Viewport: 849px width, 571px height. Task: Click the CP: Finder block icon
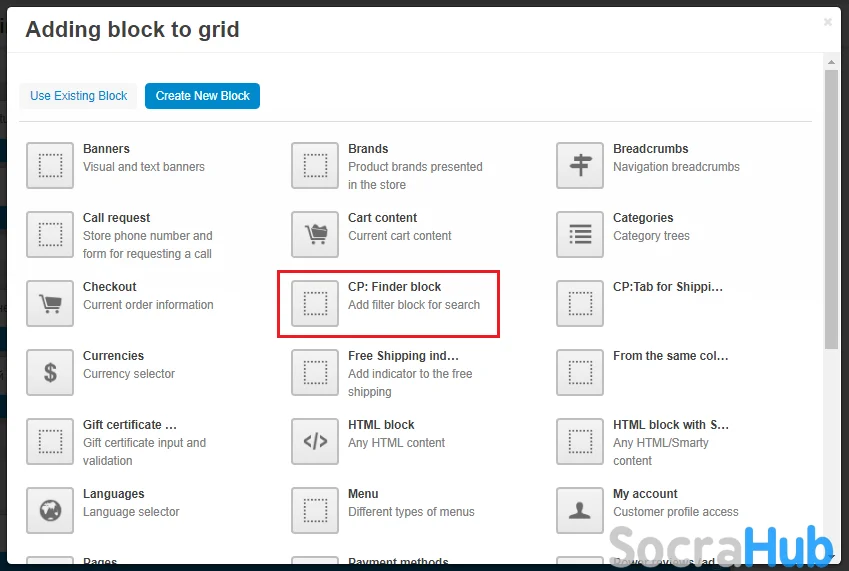(315, 304)
